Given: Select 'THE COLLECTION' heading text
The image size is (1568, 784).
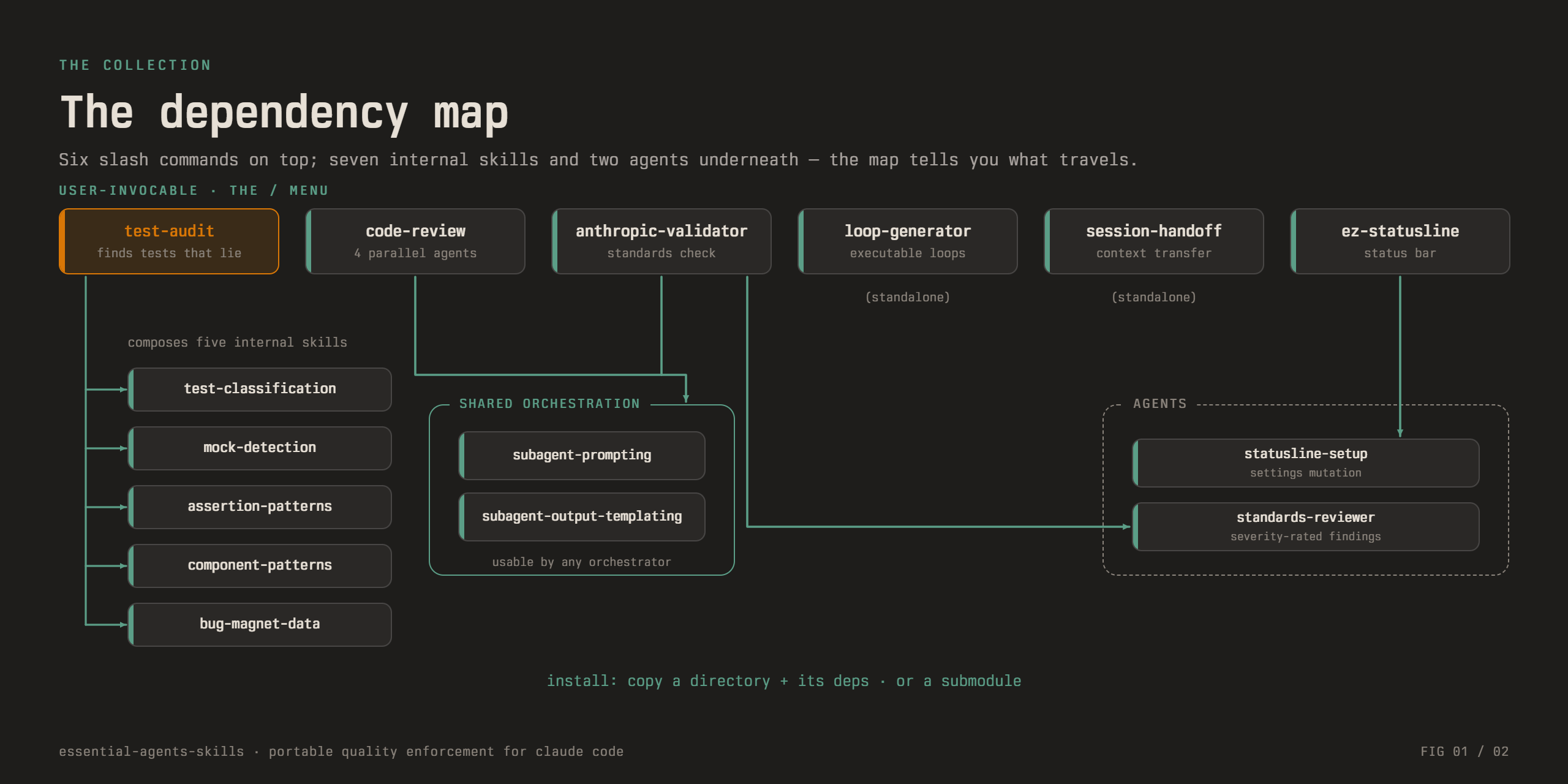Looking at the screenshot, I should [135, 65].
